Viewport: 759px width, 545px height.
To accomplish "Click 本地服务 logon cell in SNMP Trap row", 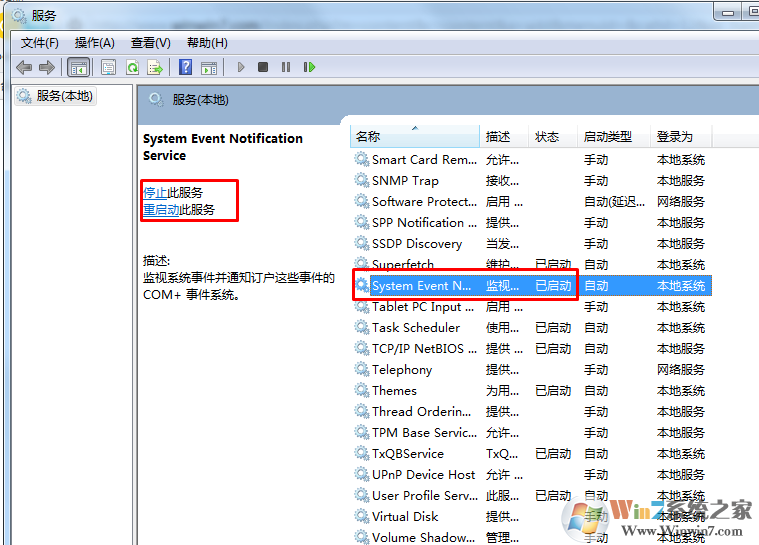I will [x=681, y=181].
